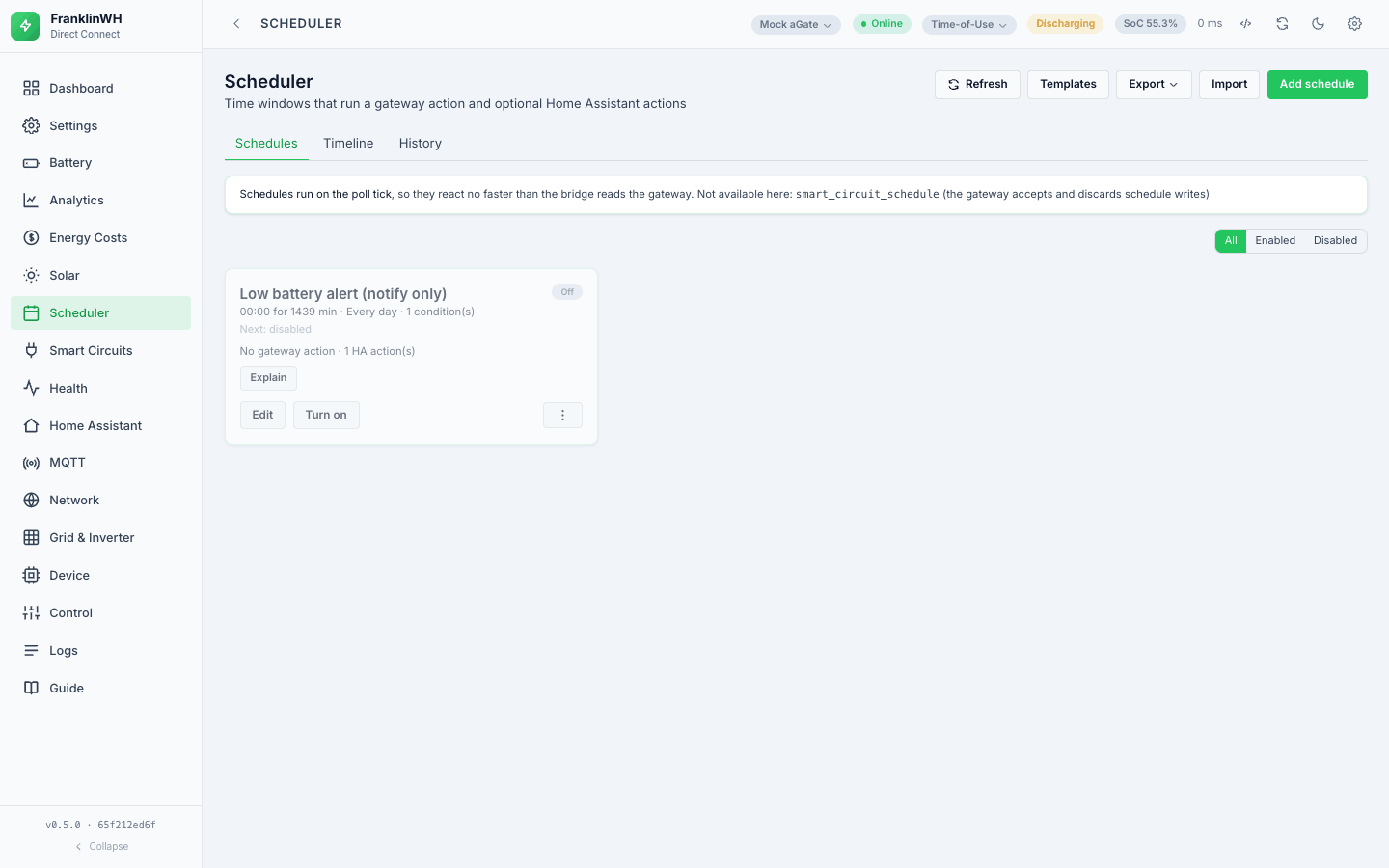Viewport: 1389px width, 868px height.
Task: Filter schedules by All
Action: point(1231,241)
